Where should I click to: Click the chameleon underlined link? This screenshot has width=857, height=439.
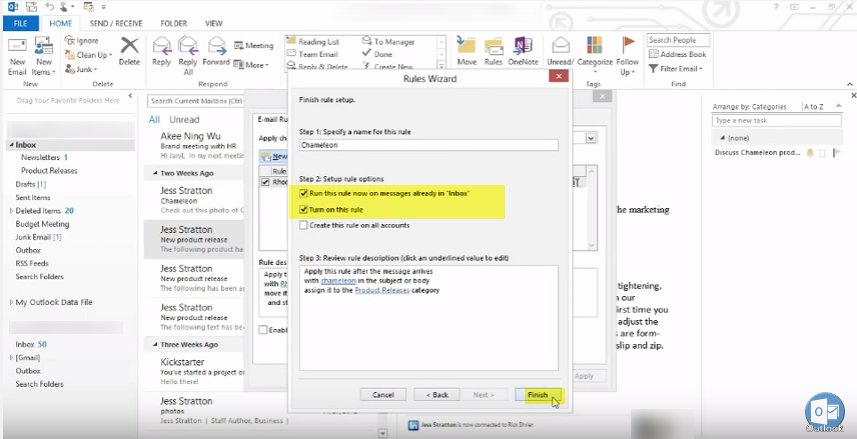pos(338,281)
